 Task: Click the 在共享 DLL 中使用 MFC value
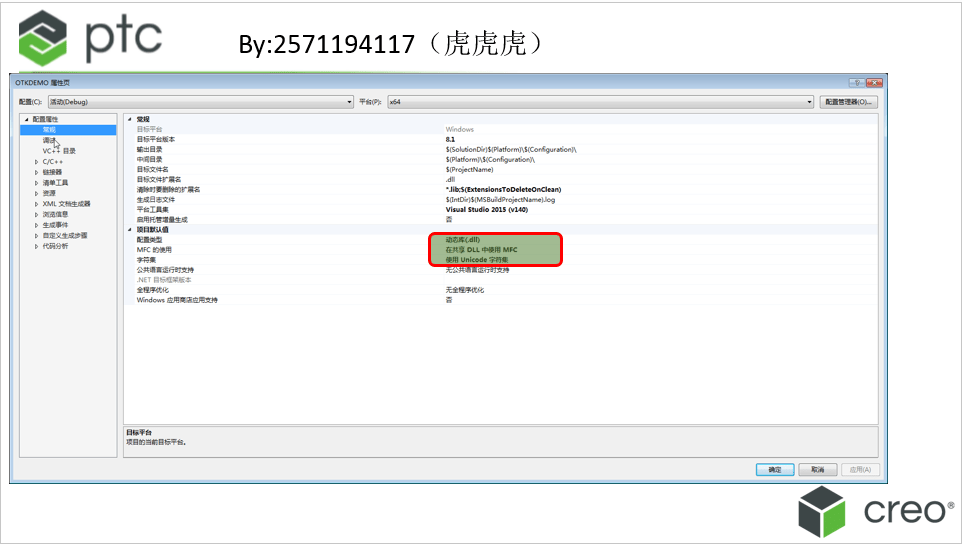click(x=482, y=250)
